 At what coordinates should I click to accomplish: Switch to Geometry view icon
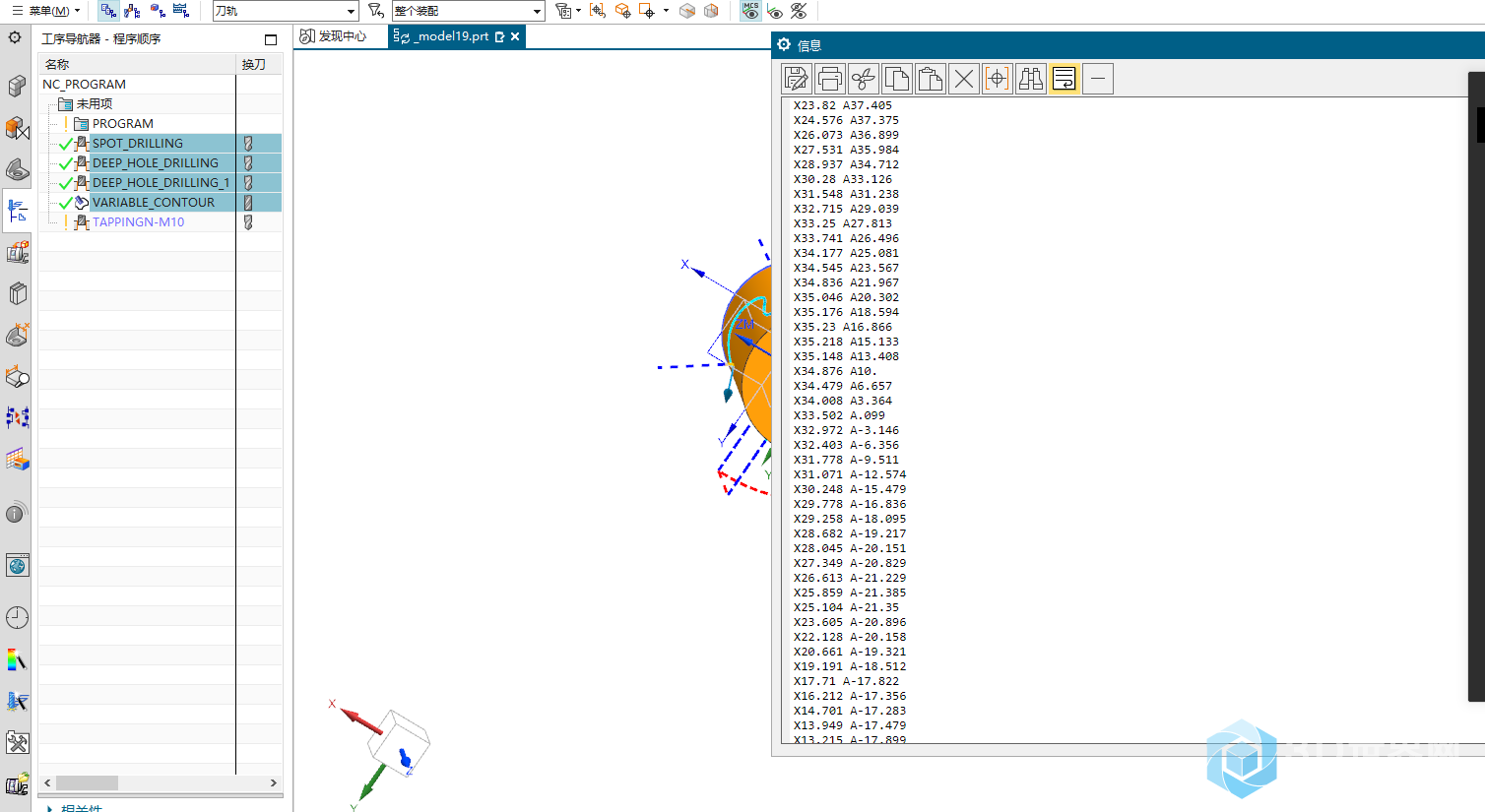coord(157,11)
